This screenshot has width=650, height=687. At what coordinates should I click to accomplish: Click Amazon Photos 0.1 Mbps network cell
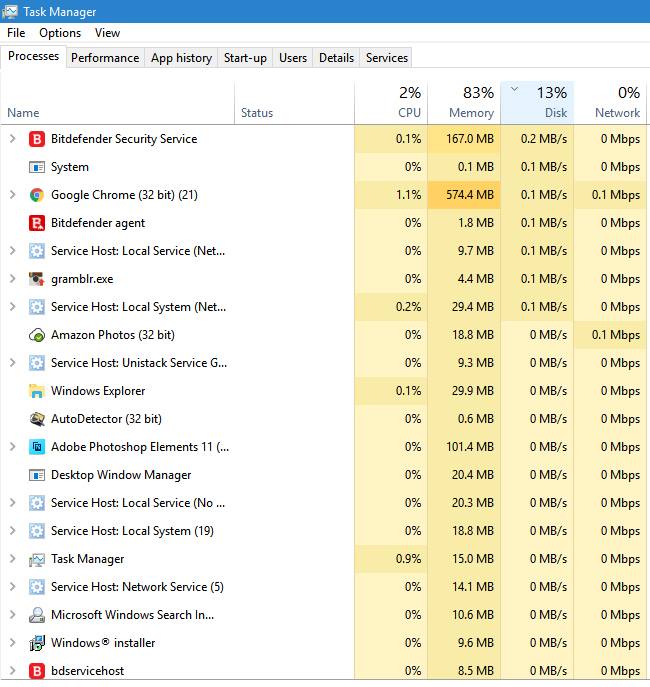click(x=611, y=335)
